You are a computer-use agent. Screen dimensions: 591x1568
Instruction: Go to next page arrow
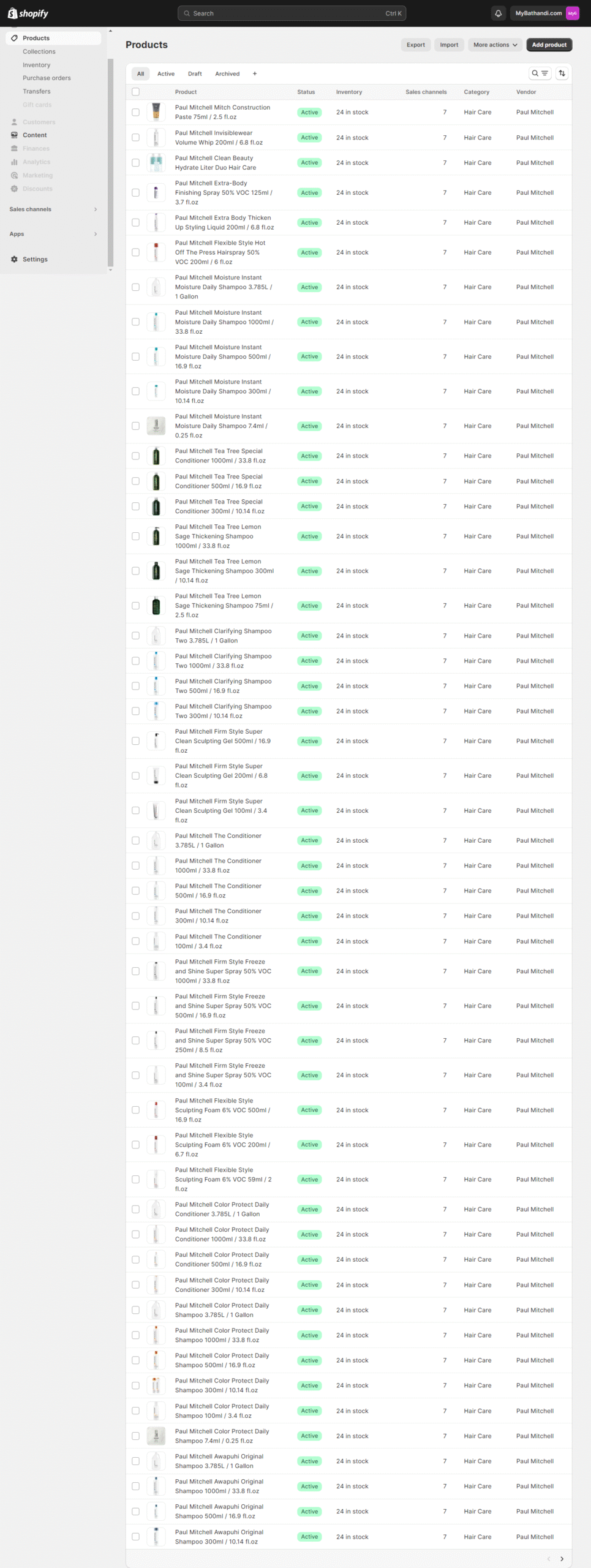coord(562,1559)
